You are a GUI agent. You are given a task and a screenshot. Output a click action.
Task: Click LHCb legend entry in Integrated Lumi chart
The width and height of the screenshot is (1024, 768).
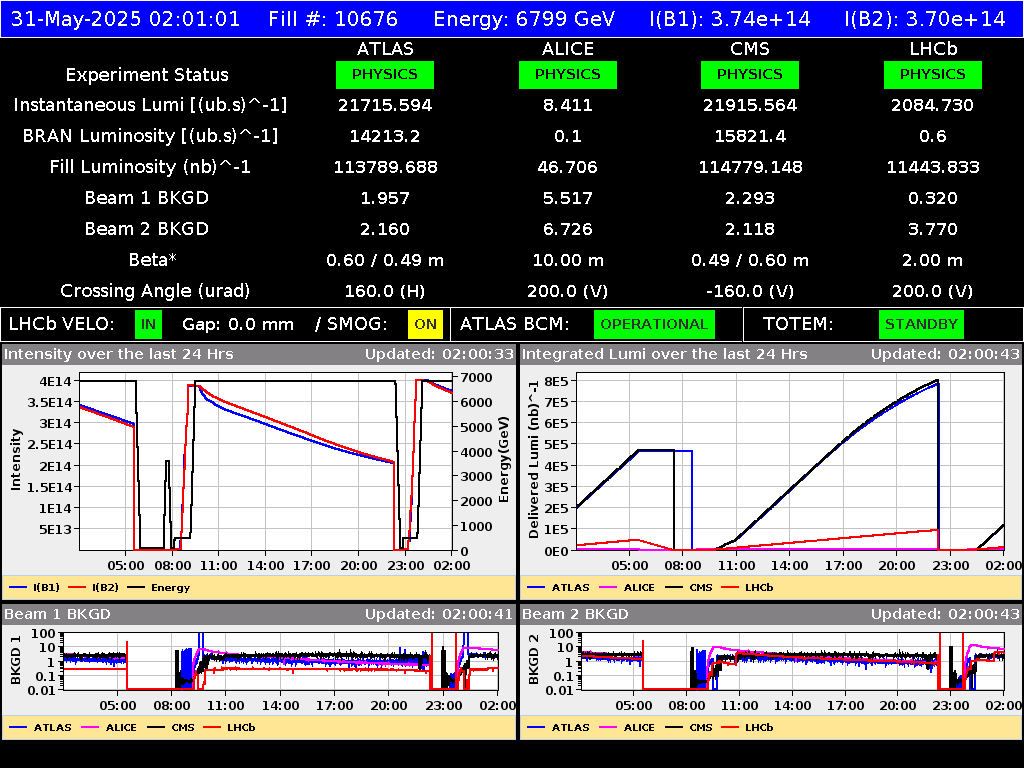[747, 587]
